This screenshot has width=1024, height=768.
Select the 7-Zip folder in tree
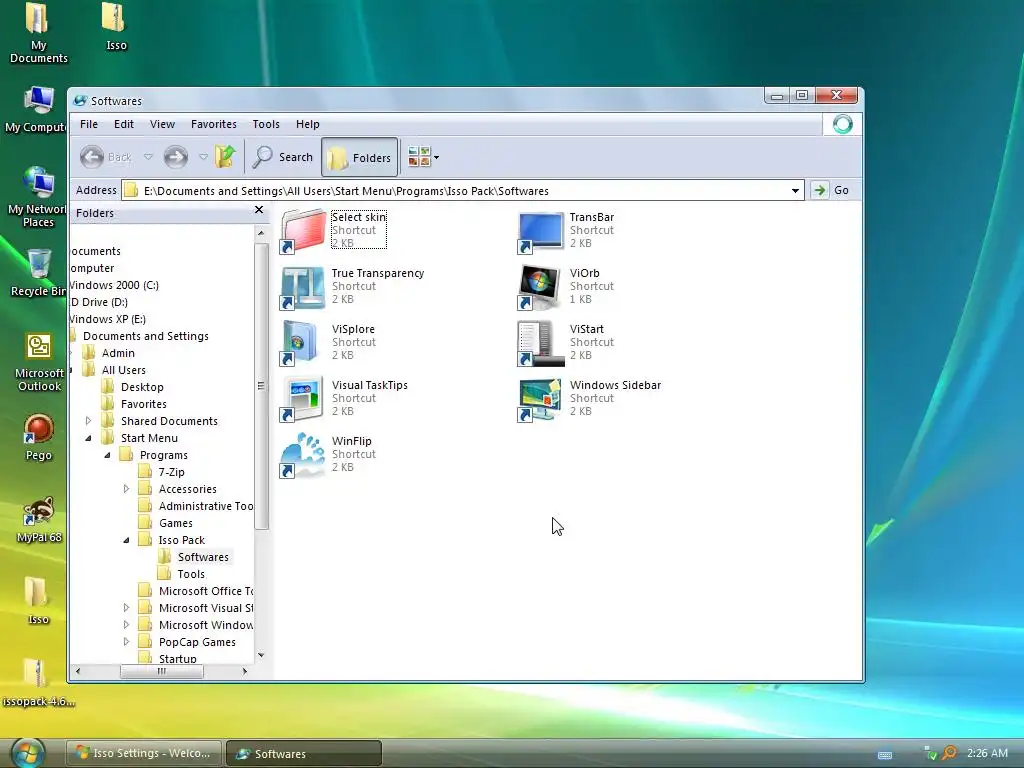point(171,472)
